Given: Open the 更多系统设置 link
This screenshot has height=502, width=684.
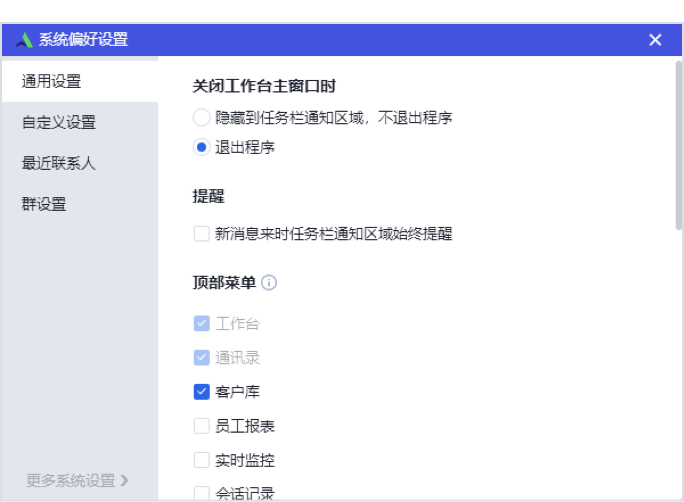Looking at the screenshot, I should 70,480.
